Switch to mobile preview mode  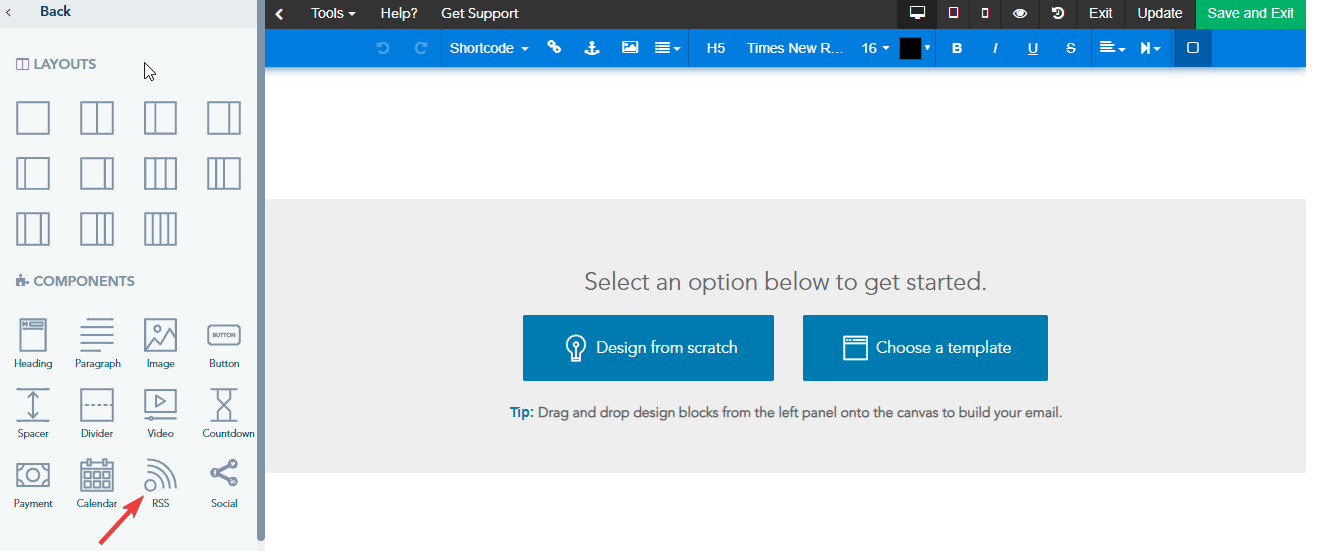coord(985,14)
